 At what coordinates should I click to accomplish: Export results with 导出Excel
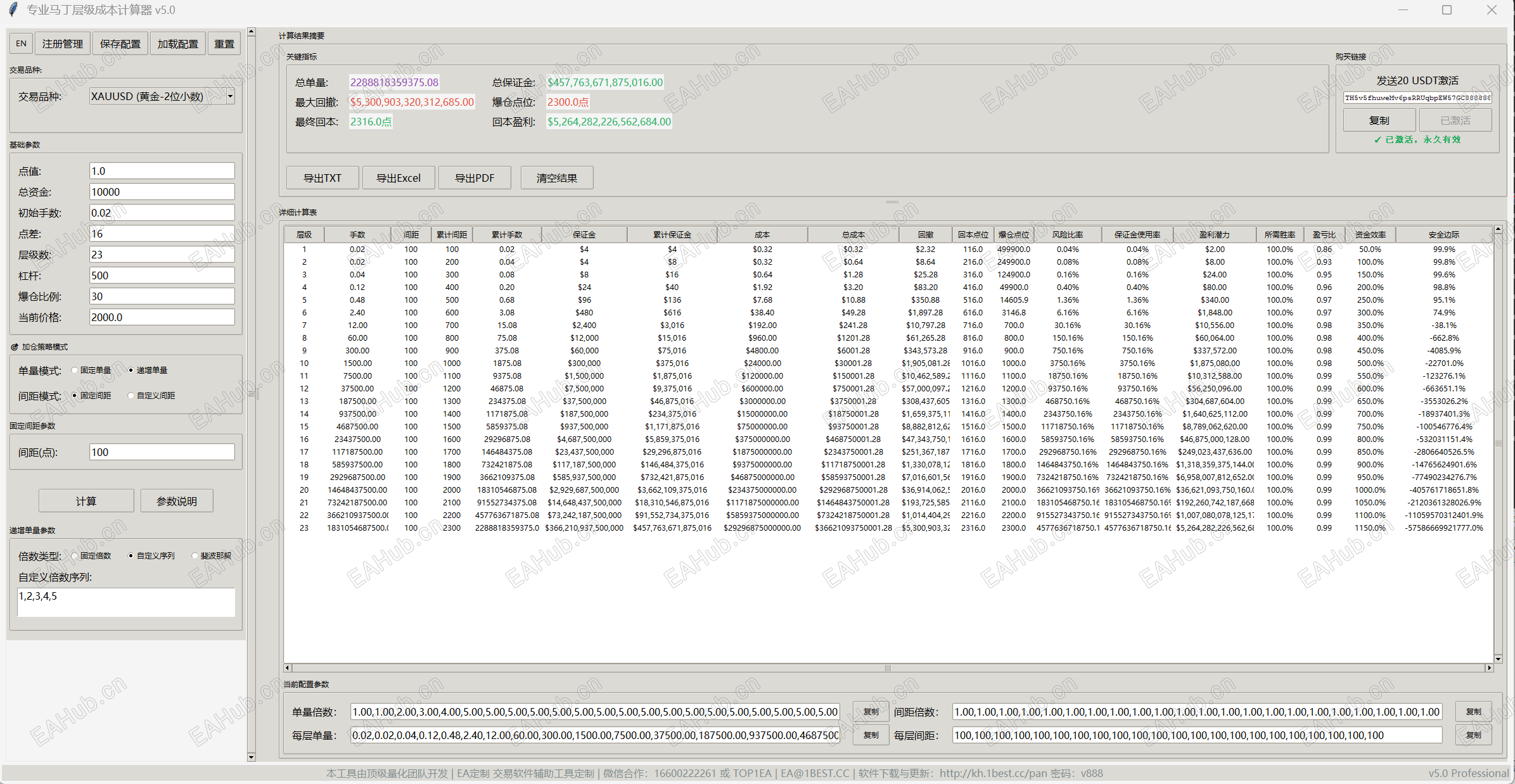[x=398, y=178]
